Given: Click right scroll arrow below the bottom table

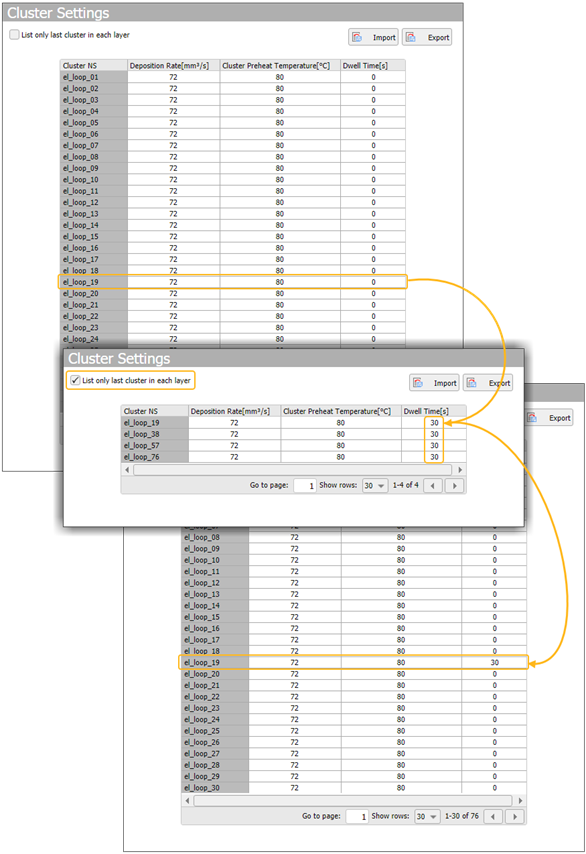Looking at the screenshot, I should tap(520, 800).
